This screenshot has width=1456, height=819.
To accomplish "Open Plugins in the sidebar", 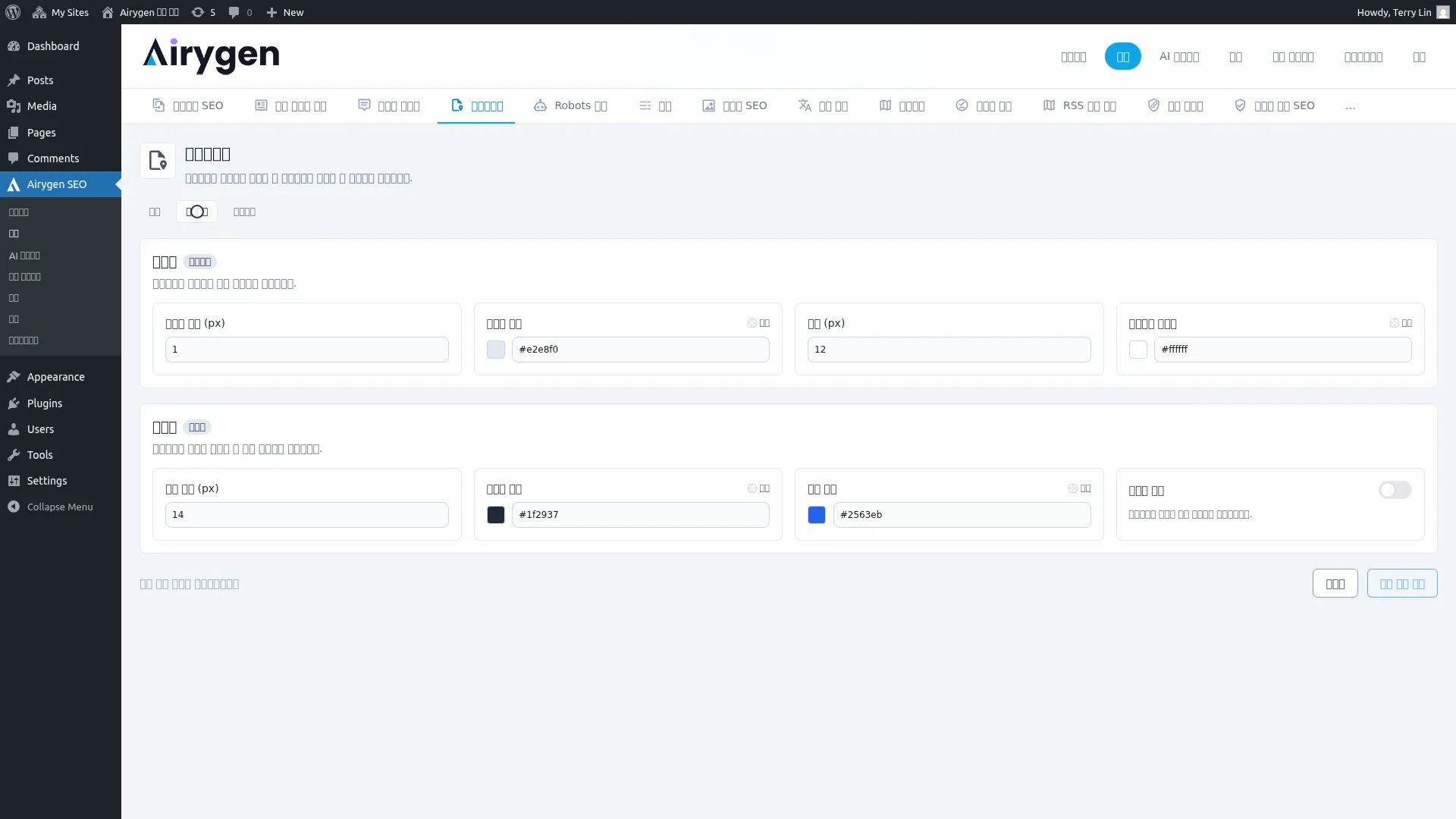I will [61, 403].
